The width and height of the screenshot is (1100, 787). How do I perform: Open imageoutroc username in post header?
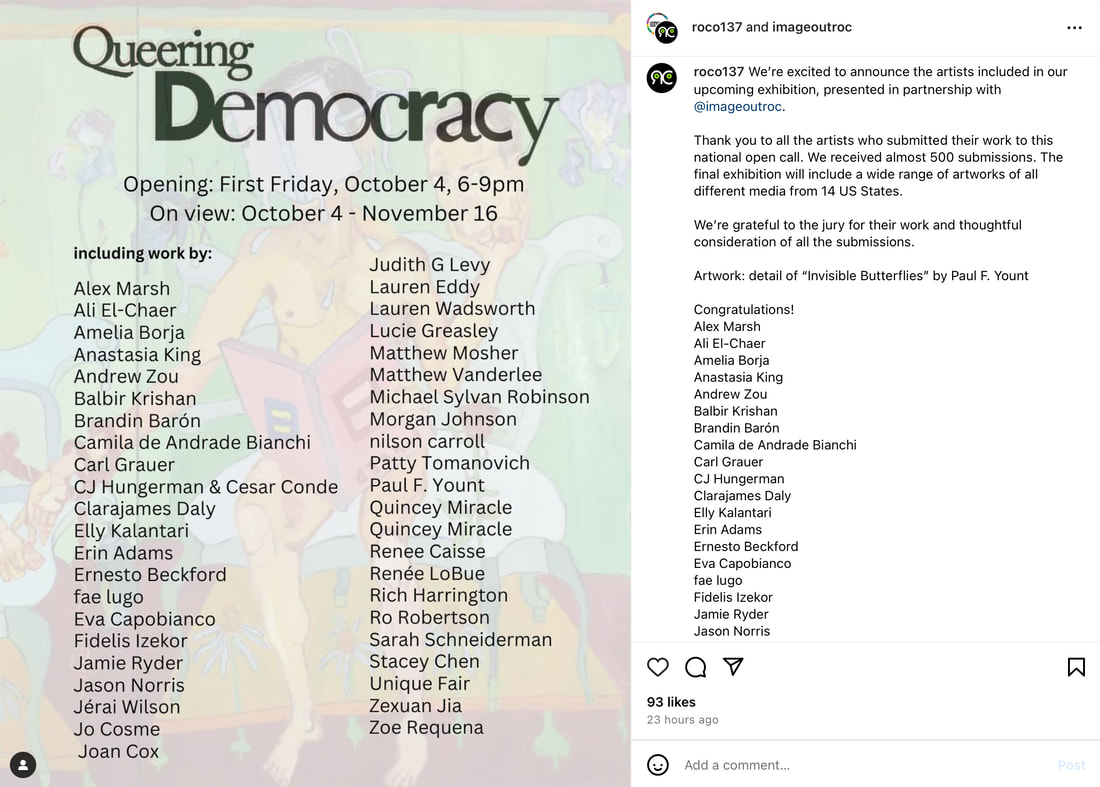812,27
